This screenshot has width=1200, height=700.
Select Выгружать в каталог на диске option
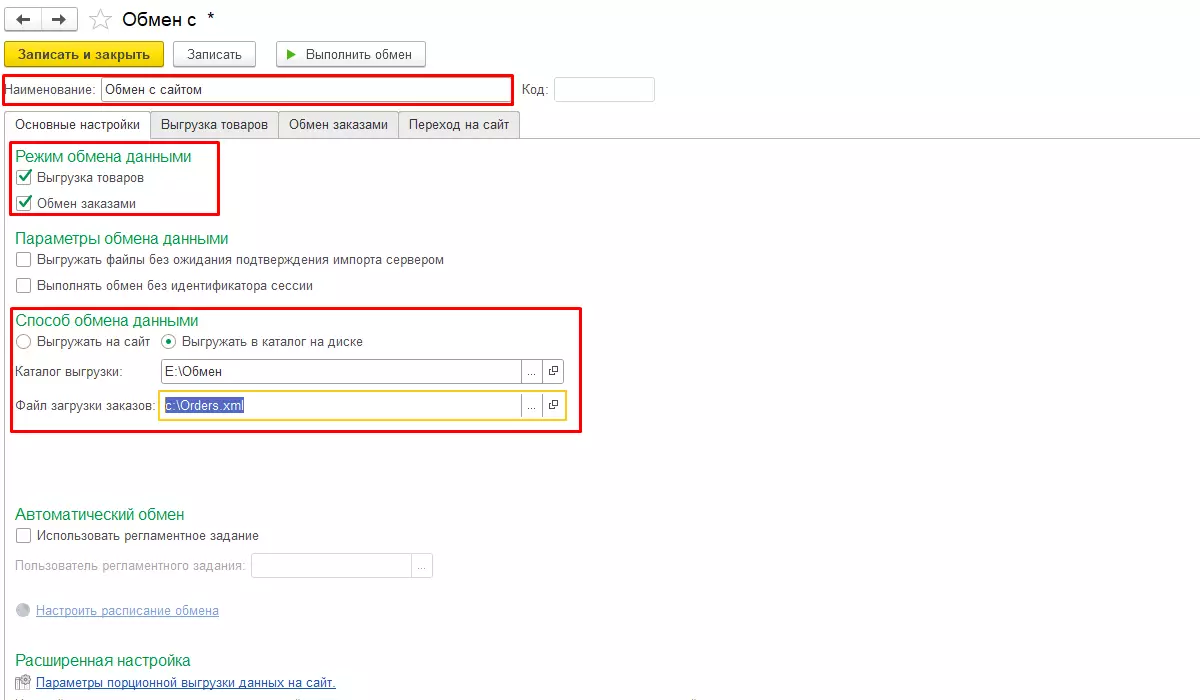point(169,342)
